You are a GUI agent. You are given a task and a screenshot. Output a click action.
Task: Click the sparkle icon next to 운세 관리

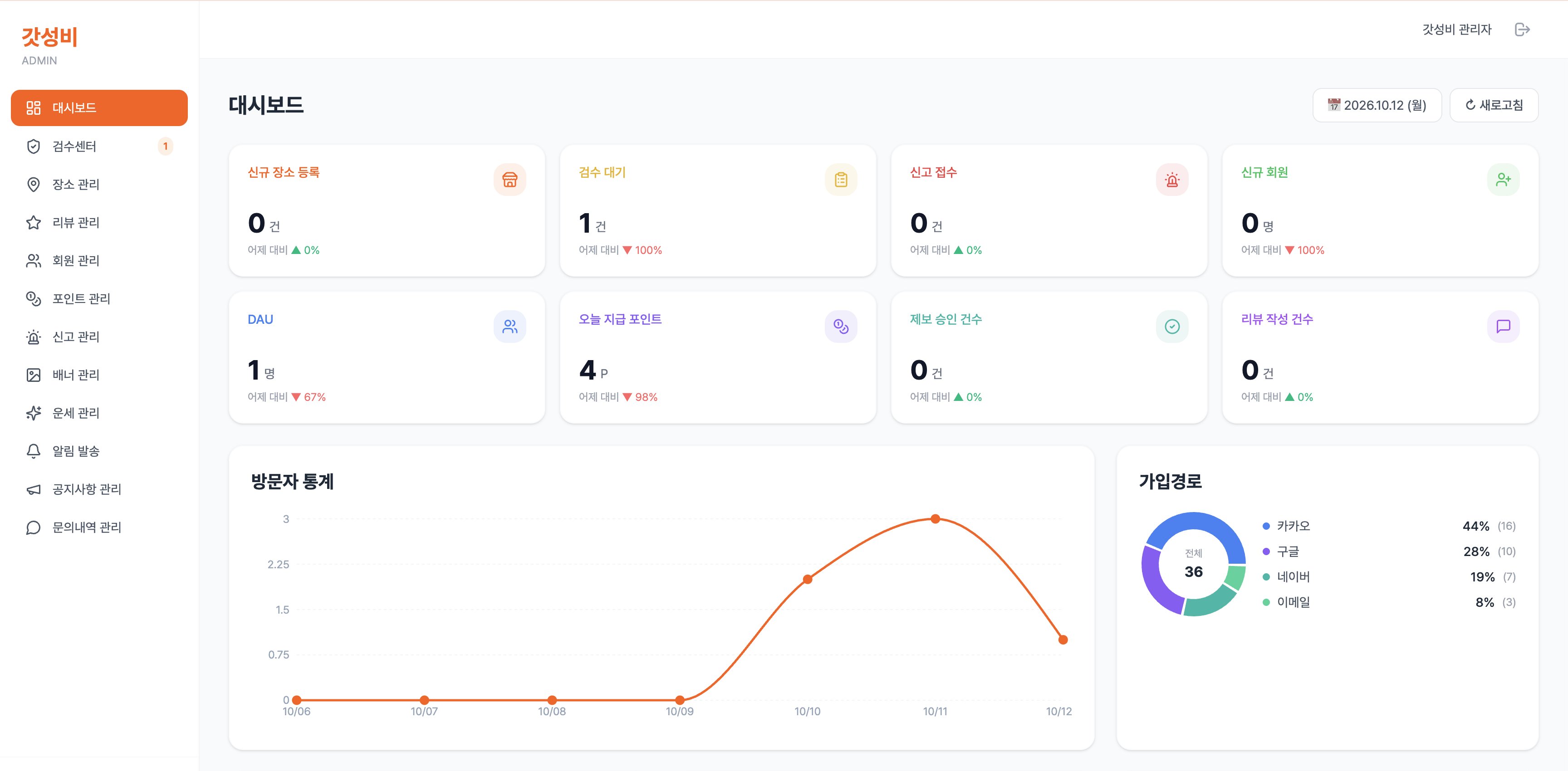point(34,413)
